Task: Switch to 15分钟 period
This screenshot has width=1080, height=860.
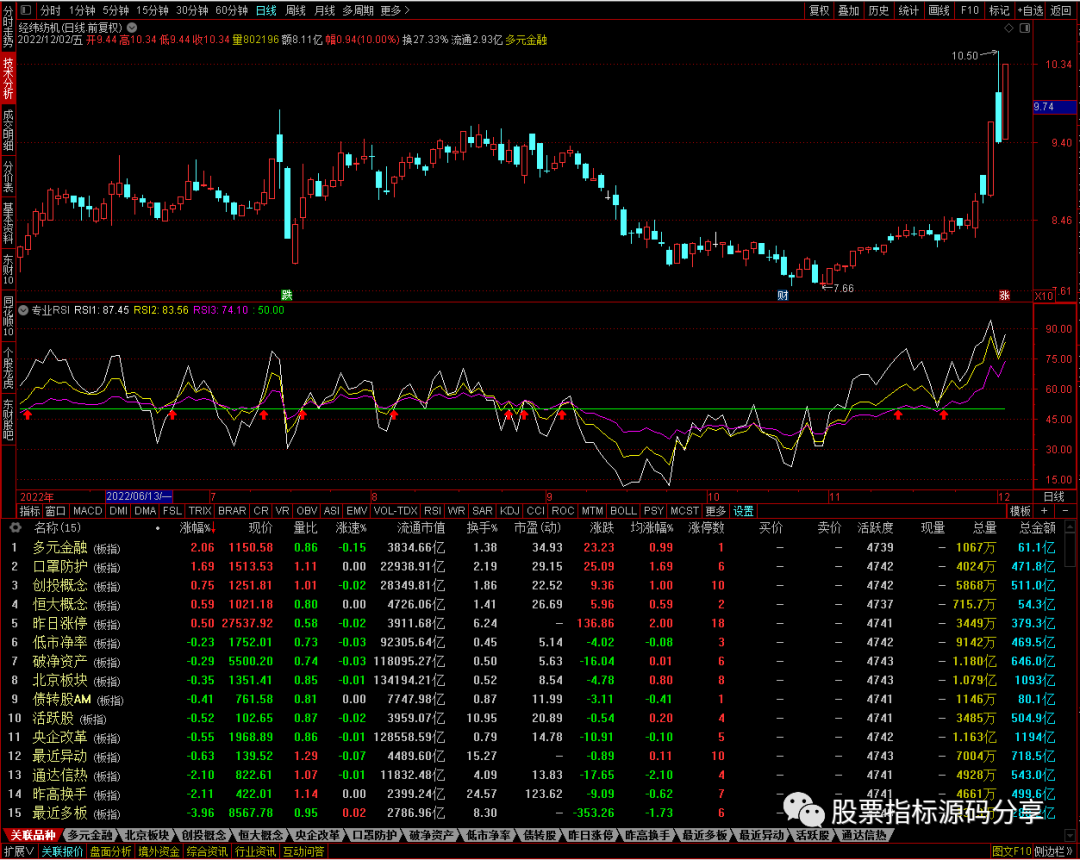Action: tap(152, 10)
